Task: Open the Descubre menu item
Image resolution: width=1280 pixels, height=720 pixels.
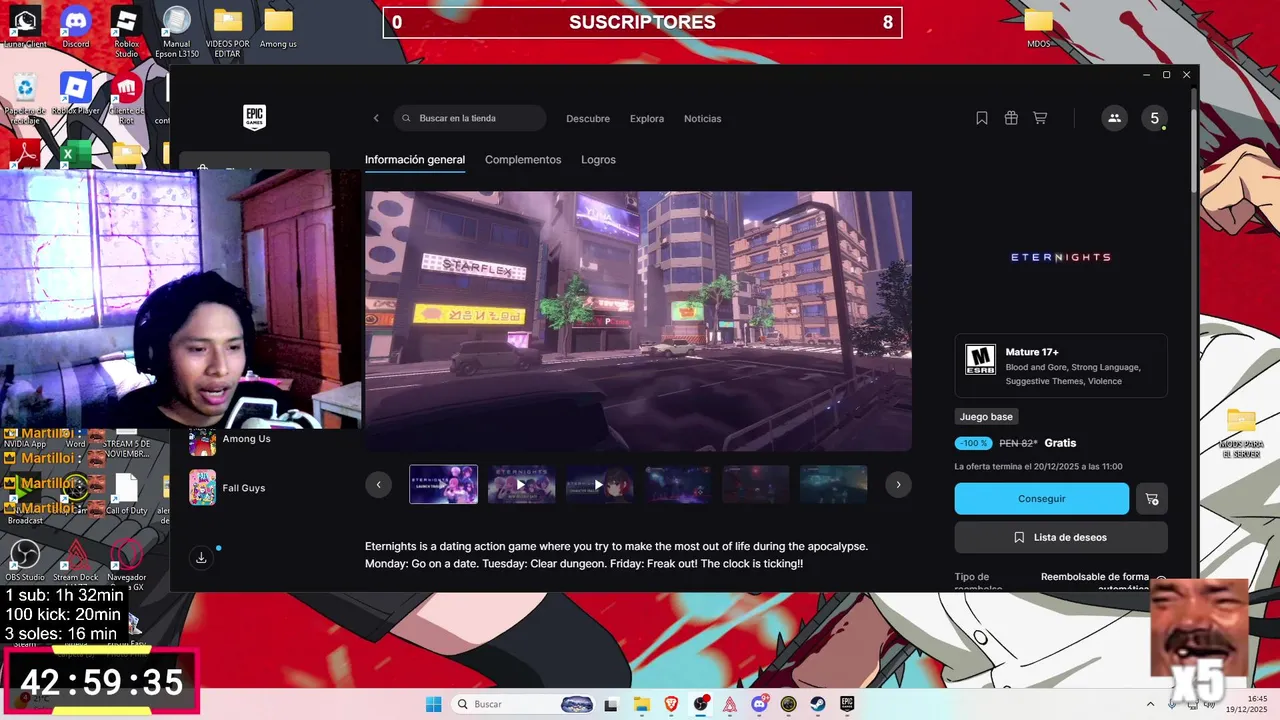Action: (588, 118)
